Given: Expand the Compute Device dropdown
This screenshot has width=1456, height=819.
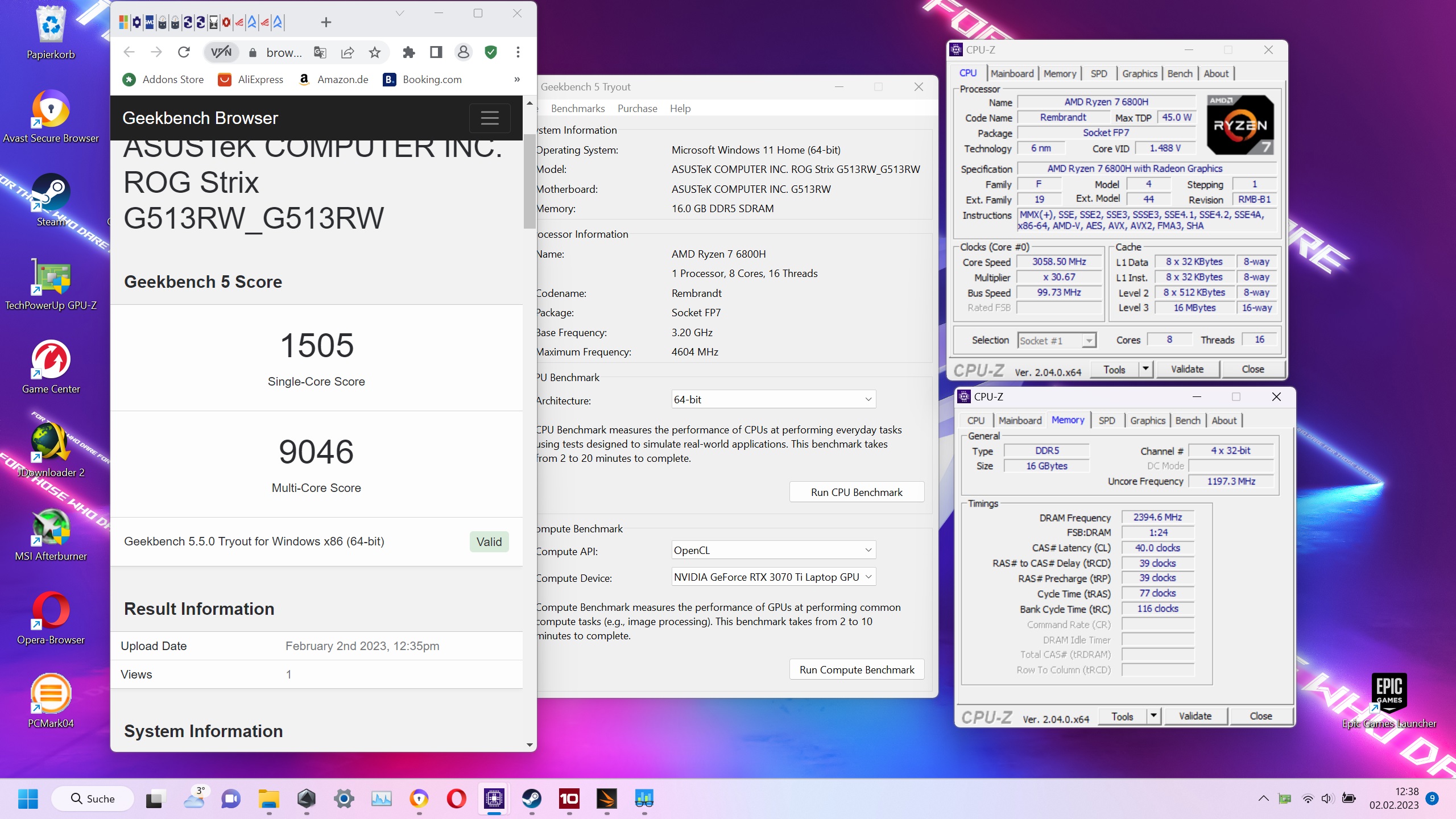Looking at the screenshot, I should (x=773, y=577).
